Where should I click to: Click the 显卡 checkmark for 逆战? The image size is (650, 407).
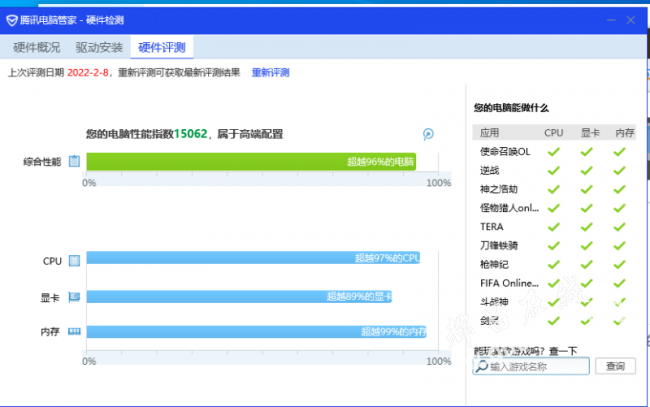tap(586, 170)
